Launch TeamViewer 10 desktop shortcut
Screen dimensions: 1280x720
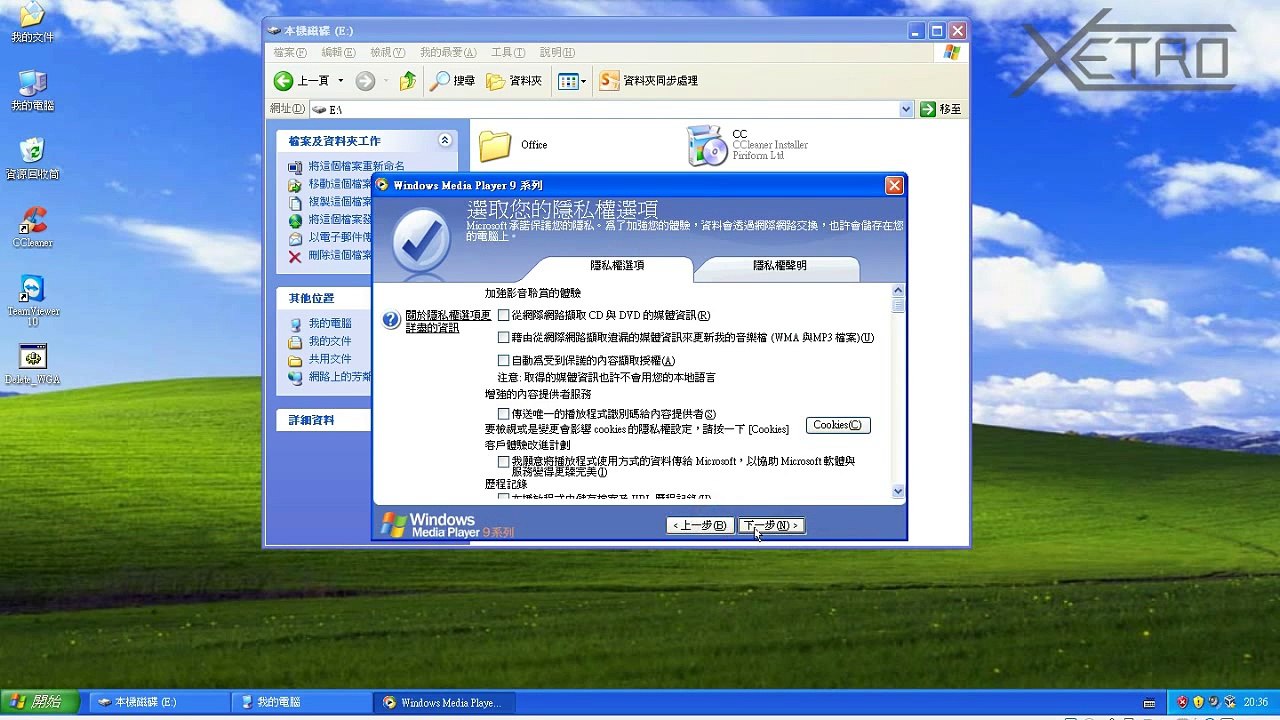tap(33, 301)
